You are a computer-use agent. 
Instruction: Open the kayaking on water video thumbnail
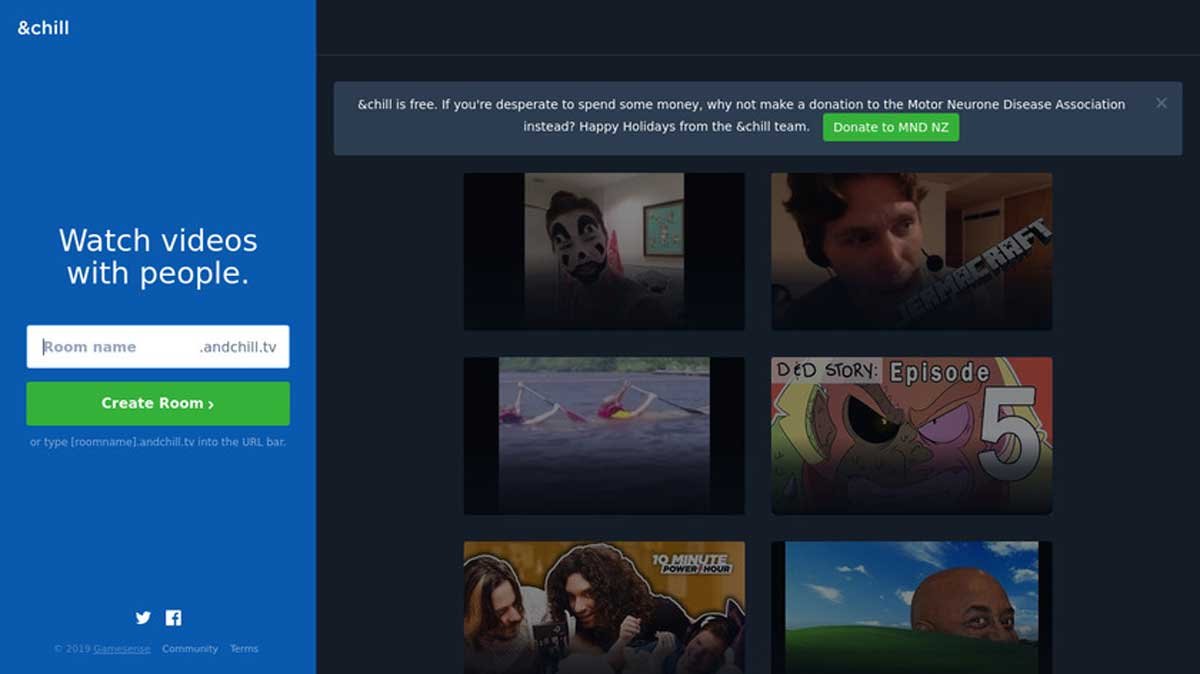point(604,435)
